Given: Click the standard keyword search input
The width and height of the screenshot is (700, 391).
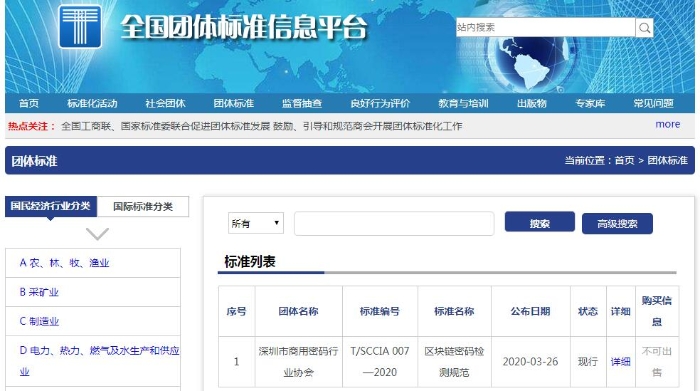Looking at the screenshot, I should click(394, 223).
